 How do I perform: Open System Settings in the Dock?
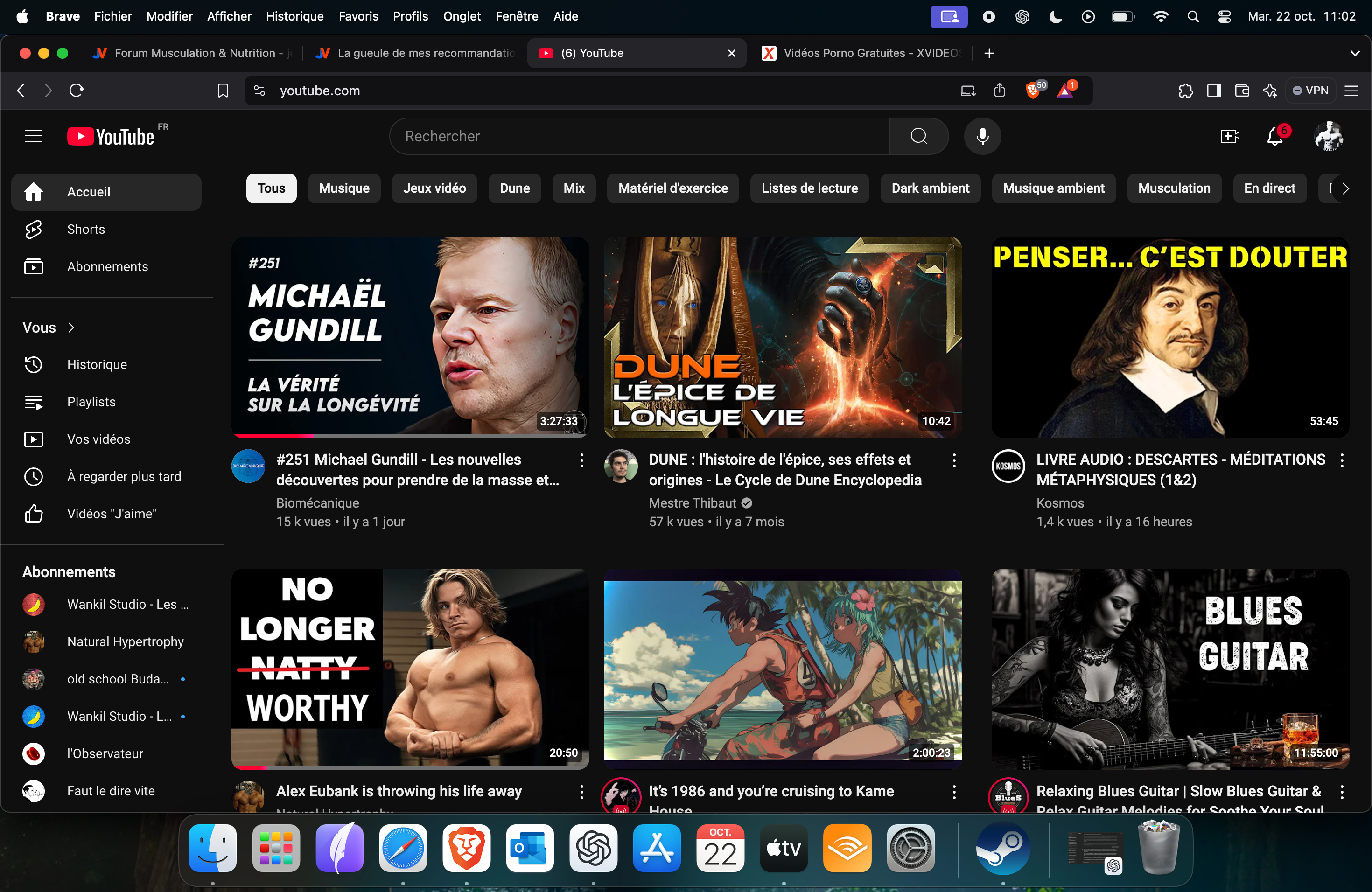[910, 848]
